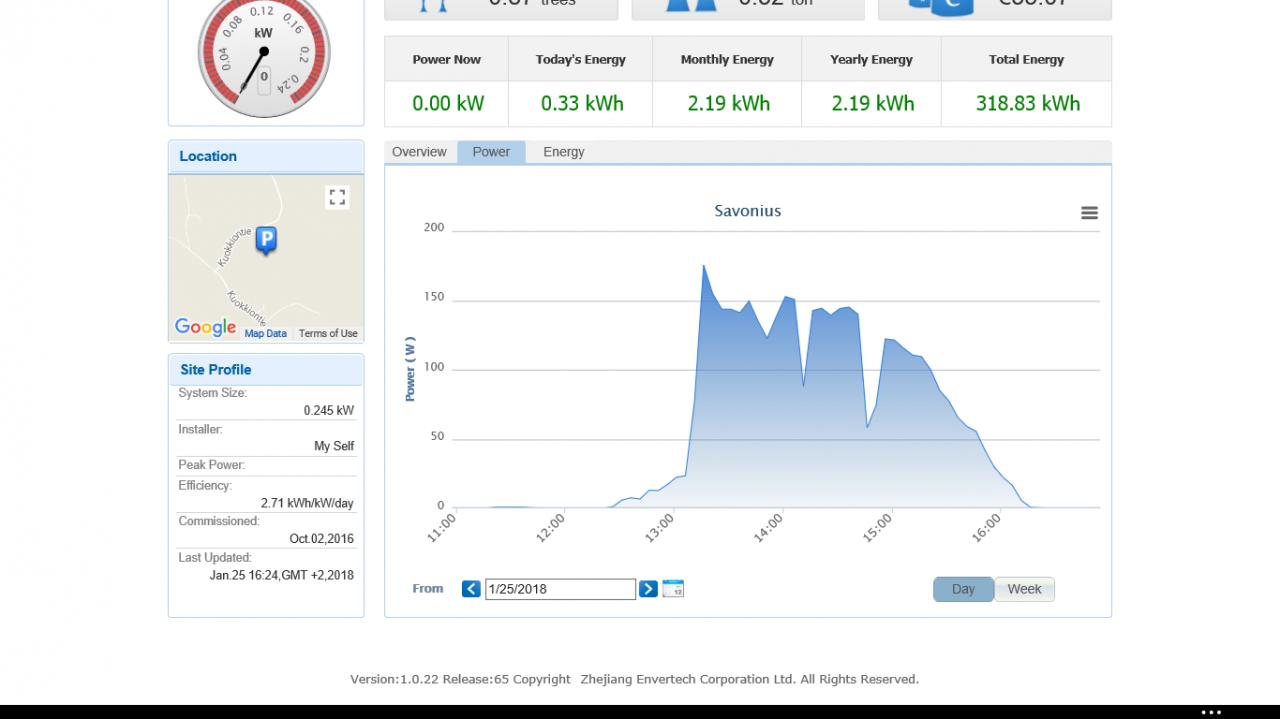Click the 13:00 time axis label
This screenshot has height=719, width=1280.
coord(660,528)
